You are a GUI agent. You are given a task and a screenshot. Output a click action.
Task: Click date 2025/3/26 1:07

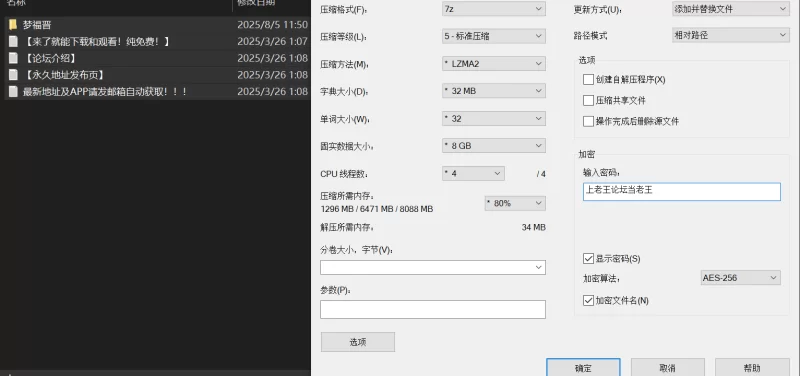click(272, 42)
